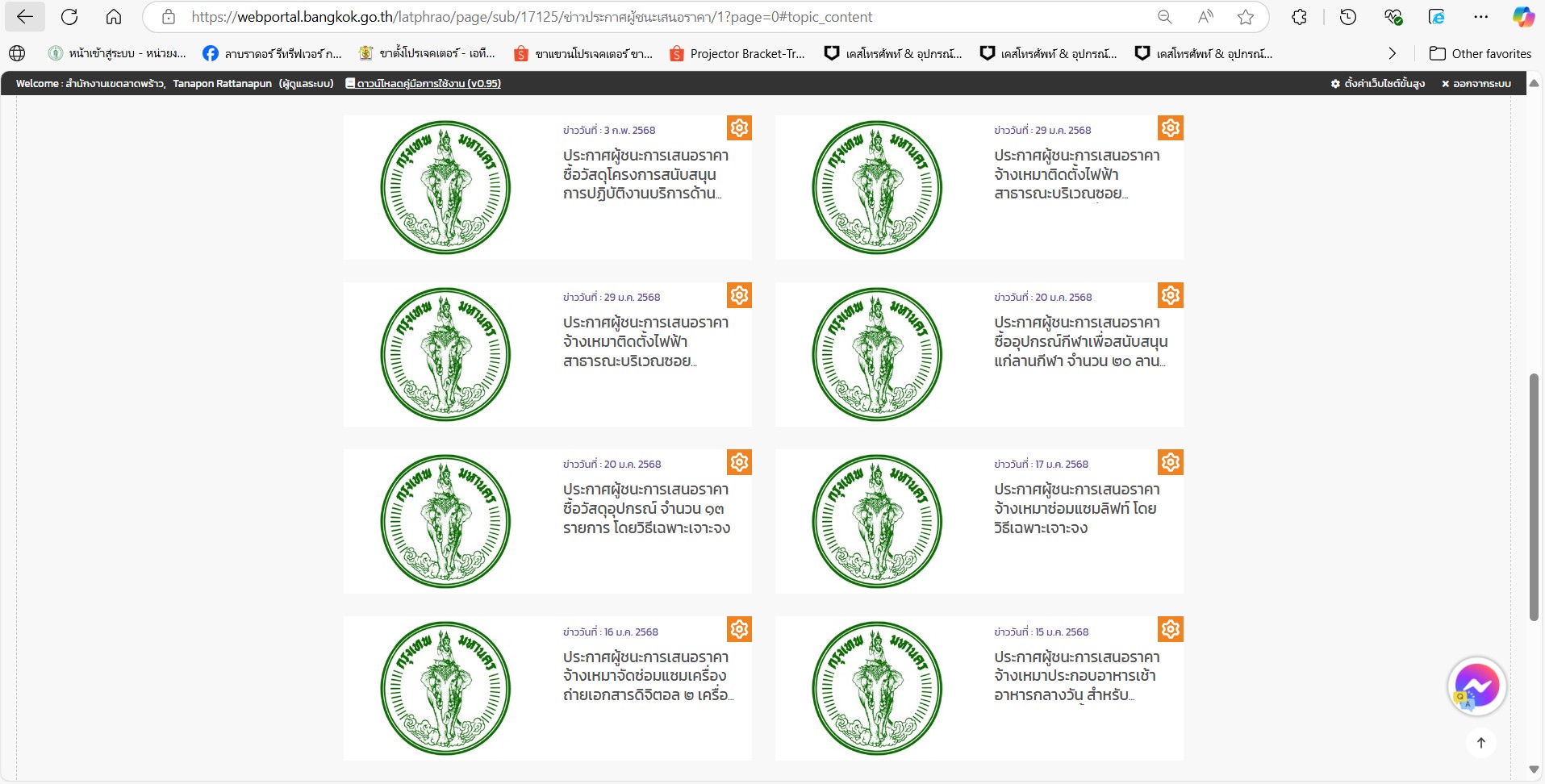The width and height of the screenshot is (1545, 784).
Task: Open gear settings on left 29 ม.ค. 2568 card
Action: pyautogui.click(x=739, y=295)
